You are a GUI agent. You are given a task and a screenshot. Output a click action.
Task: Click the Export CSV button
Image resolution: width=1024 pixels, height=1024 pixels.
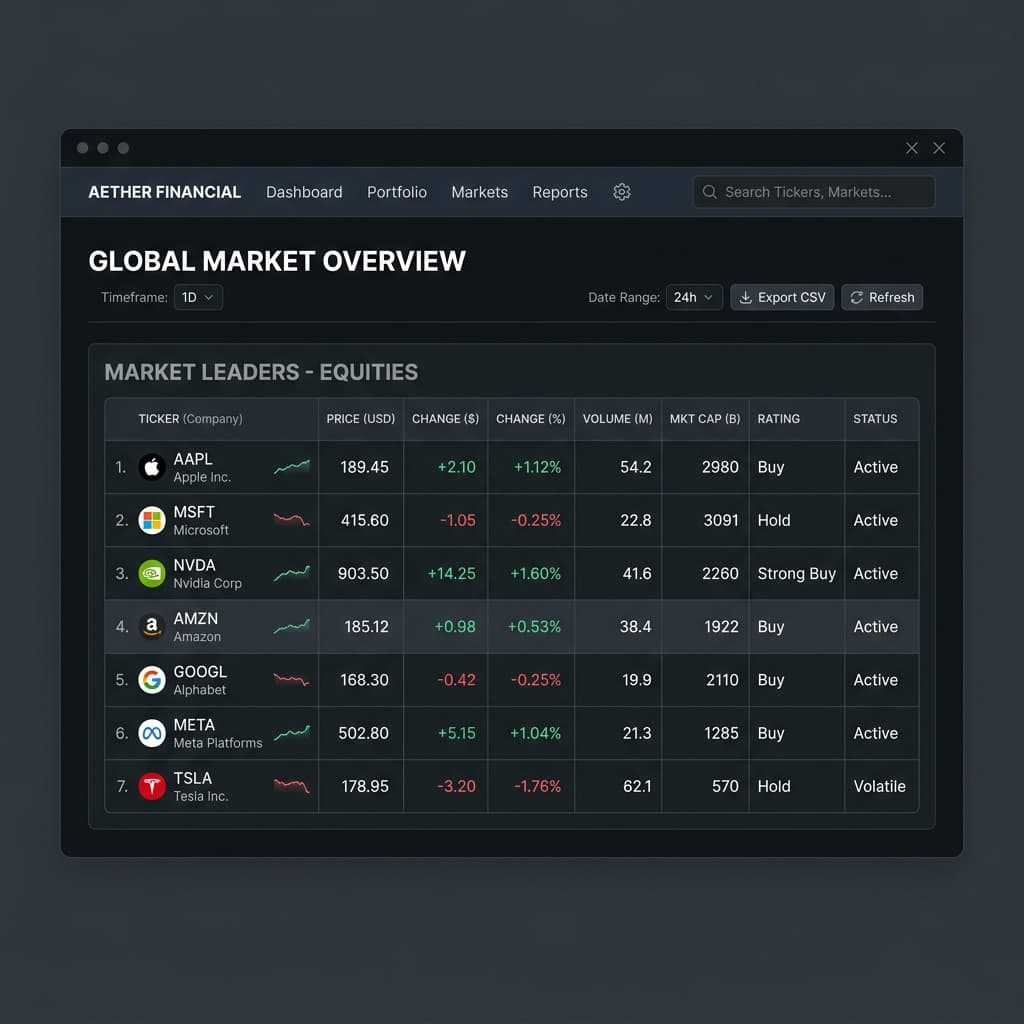point(782,297)
